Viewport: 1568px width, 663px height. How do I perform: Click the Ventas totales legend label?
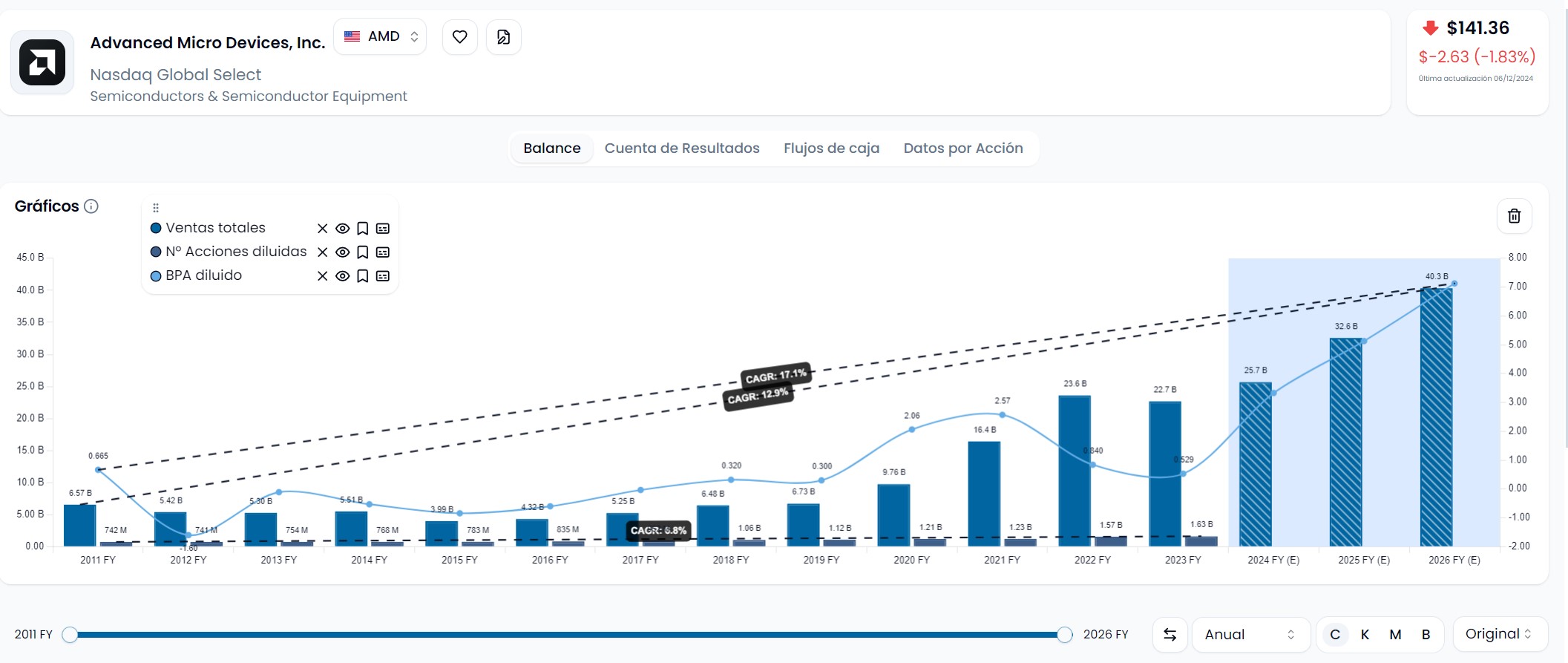click(215, 228)
